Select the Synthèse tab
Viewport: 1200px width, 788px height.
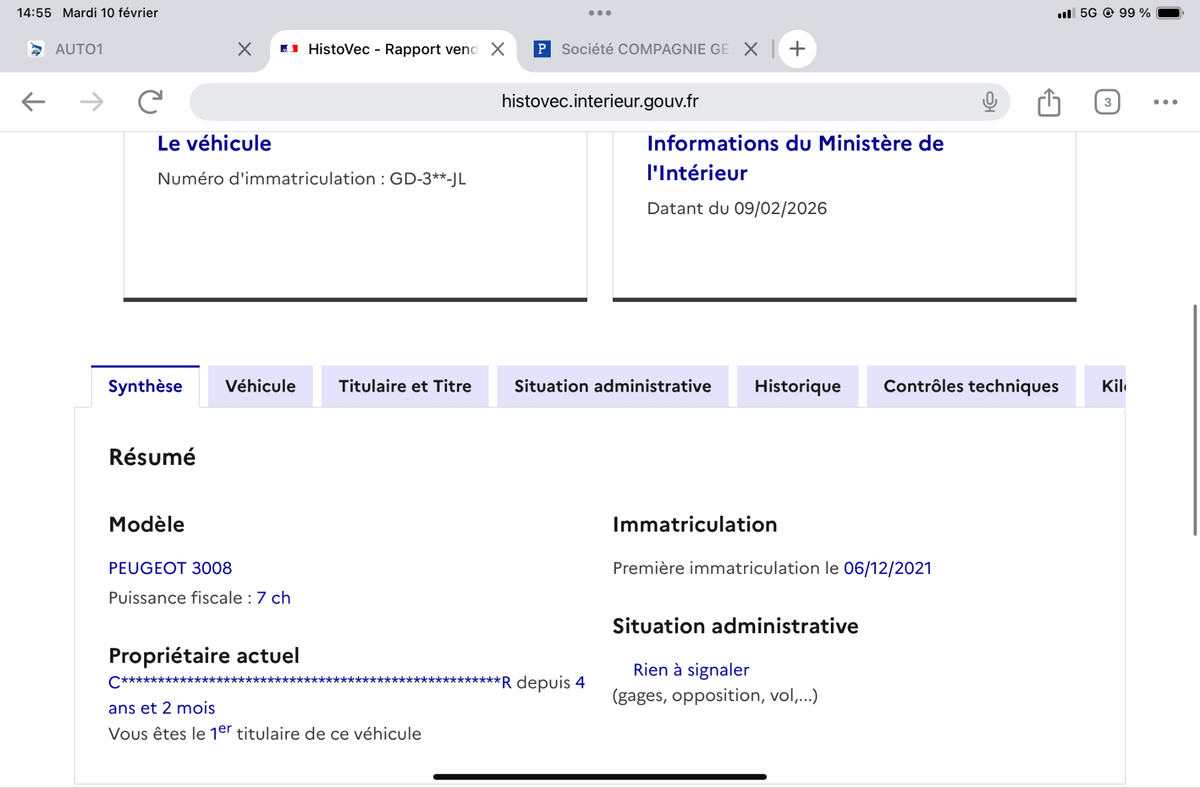pos(145,386)
